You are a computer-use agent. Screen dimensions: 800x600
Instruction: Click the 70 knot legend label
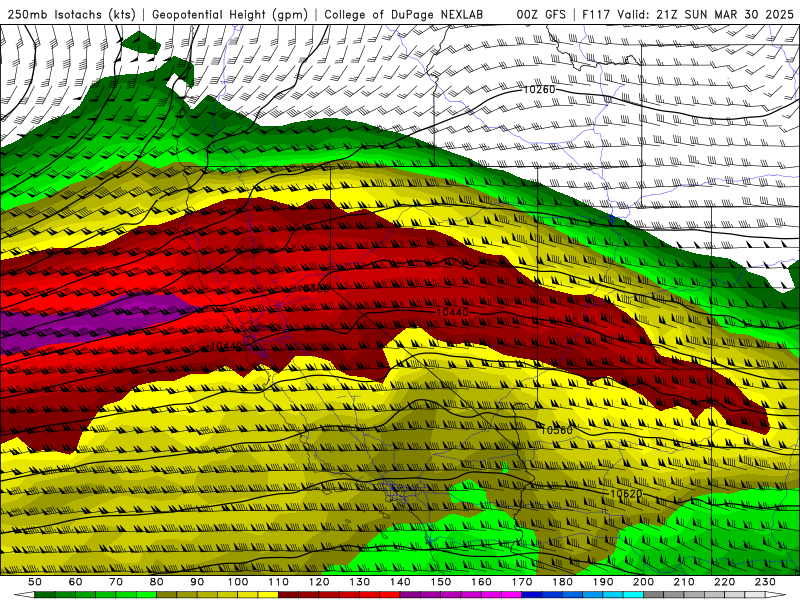[116, 582]
